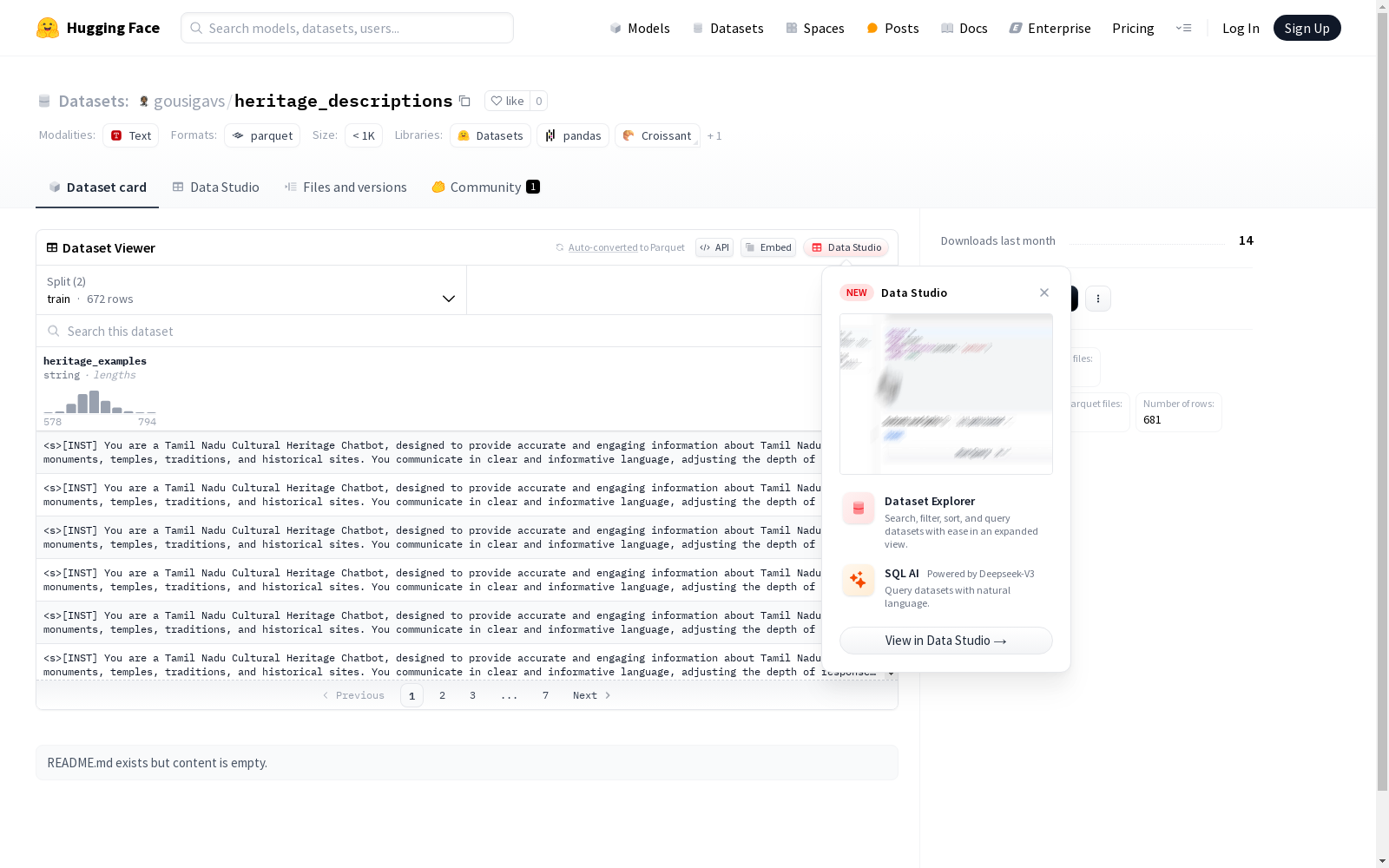1389x868 pixels.
Task: Open the Datasets breadcrumb link
Action: 93,101
